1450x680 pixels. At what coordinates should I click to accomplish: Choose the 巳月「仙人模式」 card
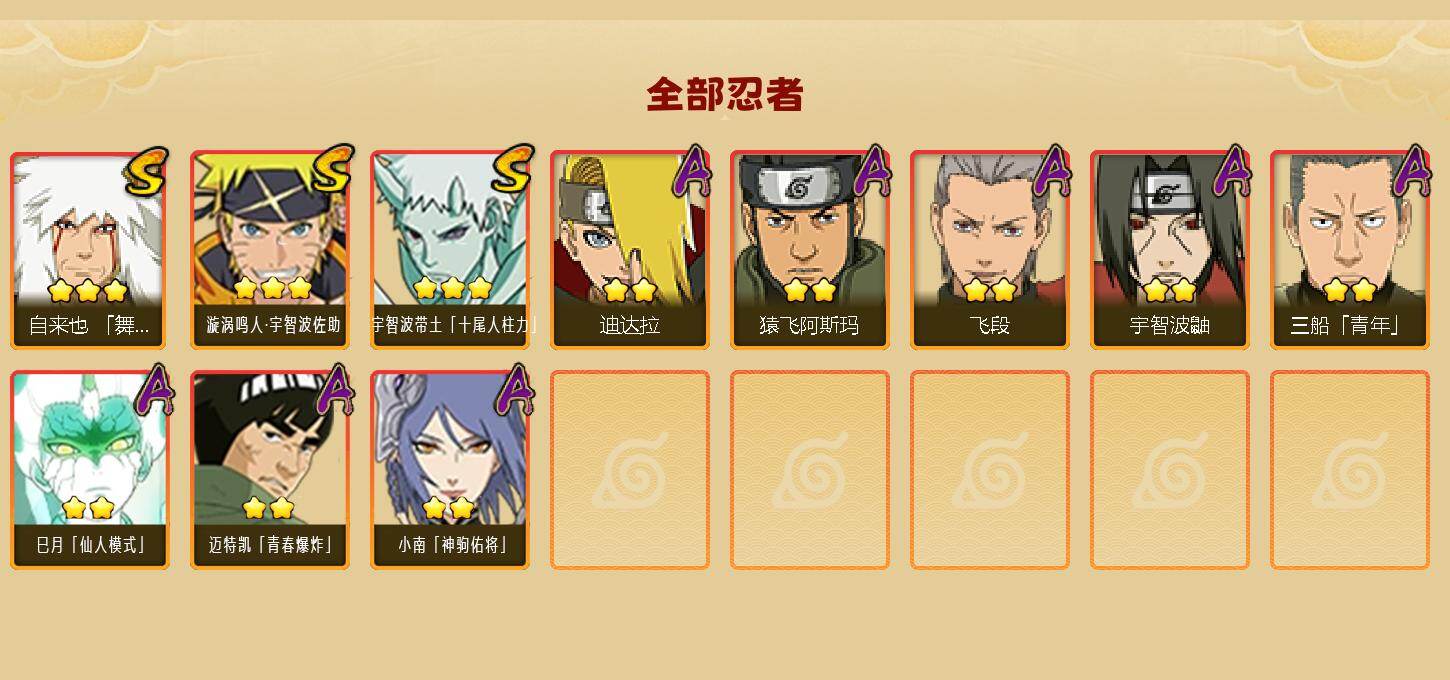[x=90, y=470]
